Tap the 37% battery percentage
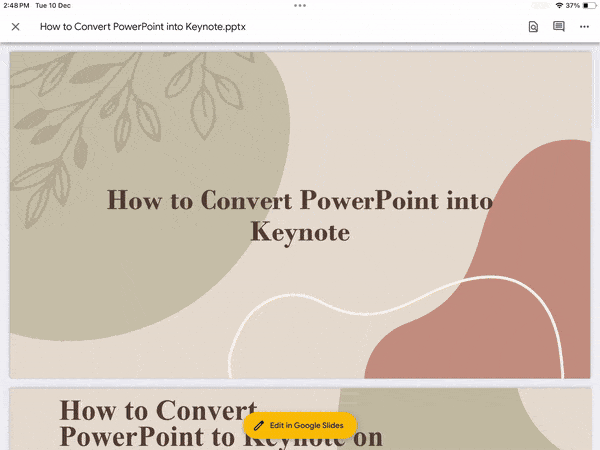600x450 pixels. click(572, 5)
